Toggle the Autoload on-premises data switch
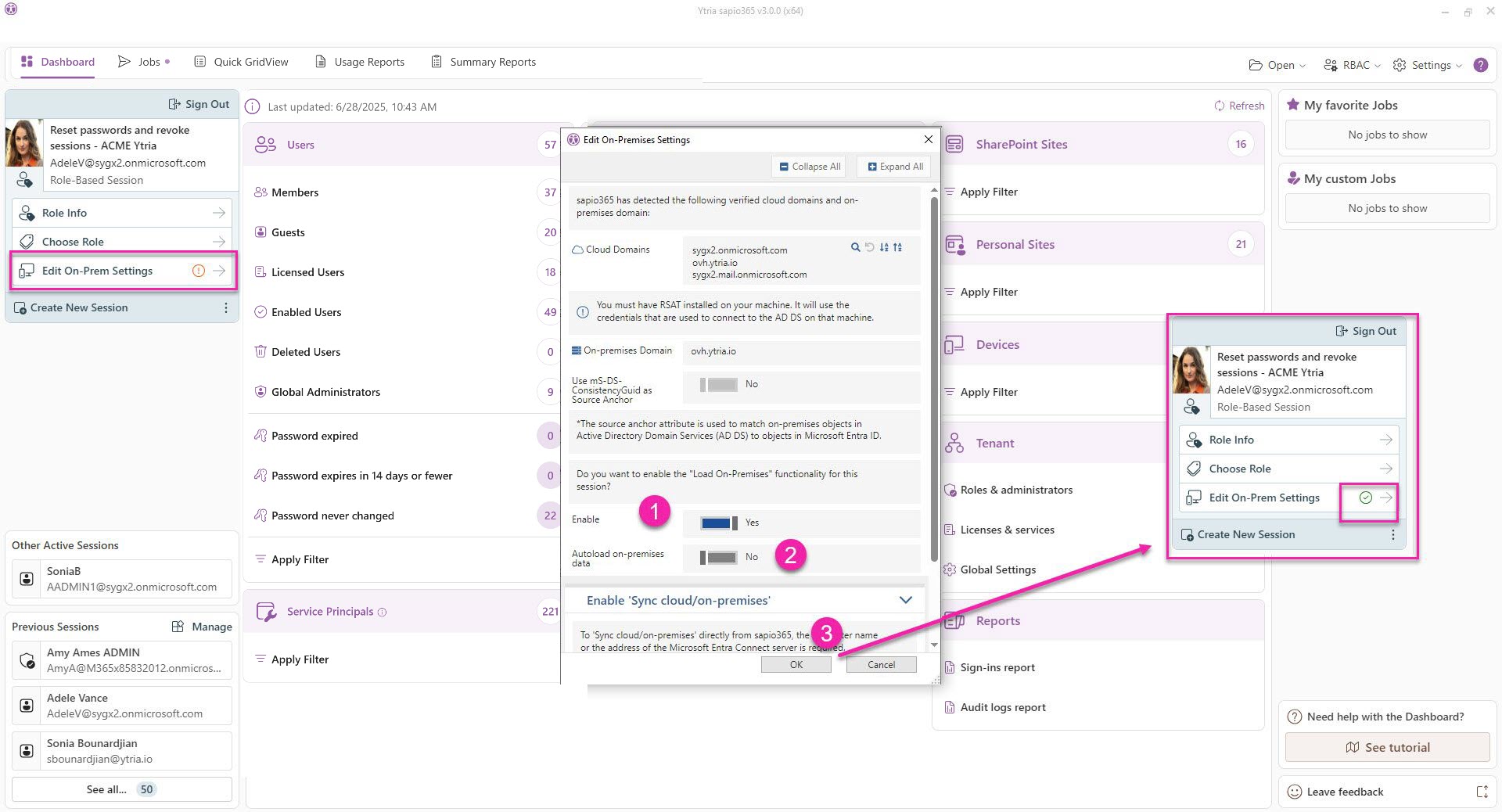 pyautogui.click(x=718, y=558)
